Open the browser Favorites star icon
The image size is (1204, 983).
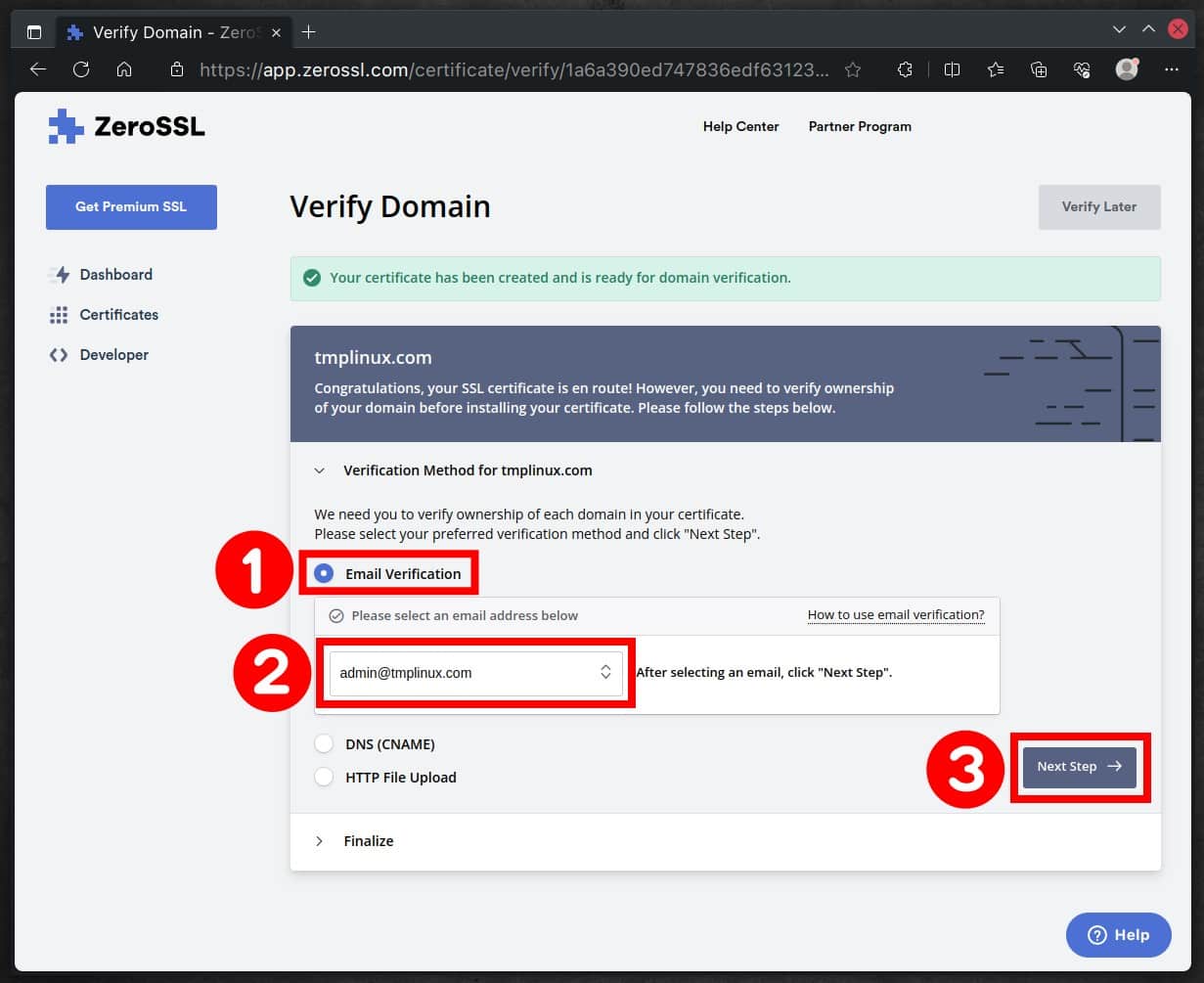coord(853,69)
